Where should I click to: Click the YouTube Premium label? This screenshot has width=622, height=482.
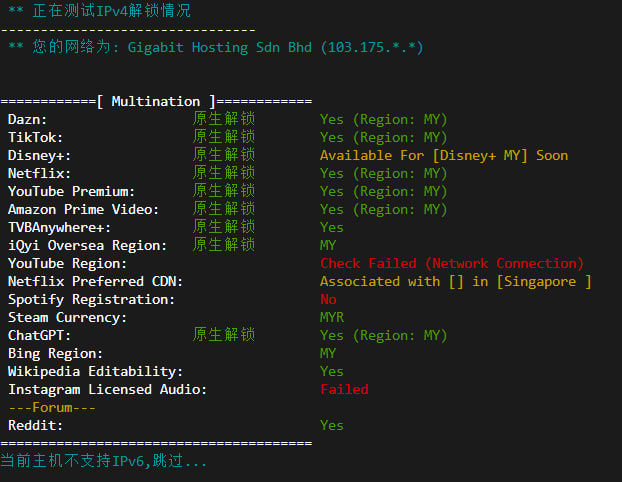pyautogui.click(x=71, y=191)
